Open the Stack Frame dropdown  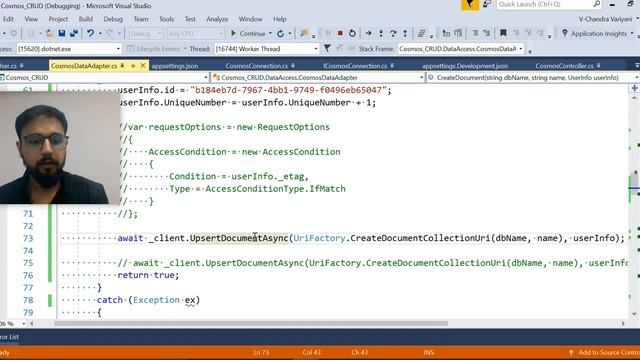pos(521,49)
